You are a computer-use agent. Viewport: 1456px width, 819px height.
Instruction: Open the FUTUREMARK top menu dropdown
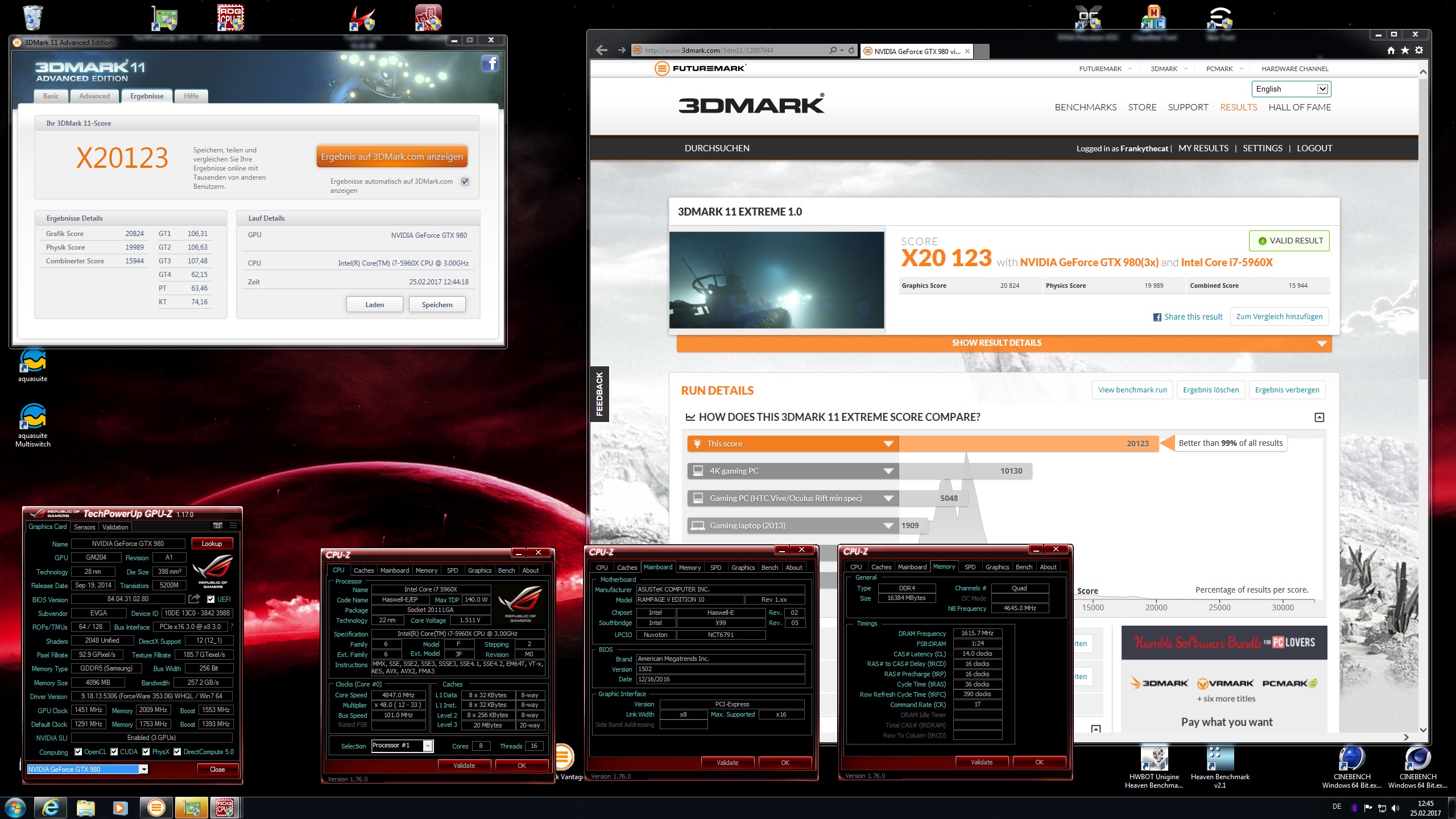[1105, 69]
